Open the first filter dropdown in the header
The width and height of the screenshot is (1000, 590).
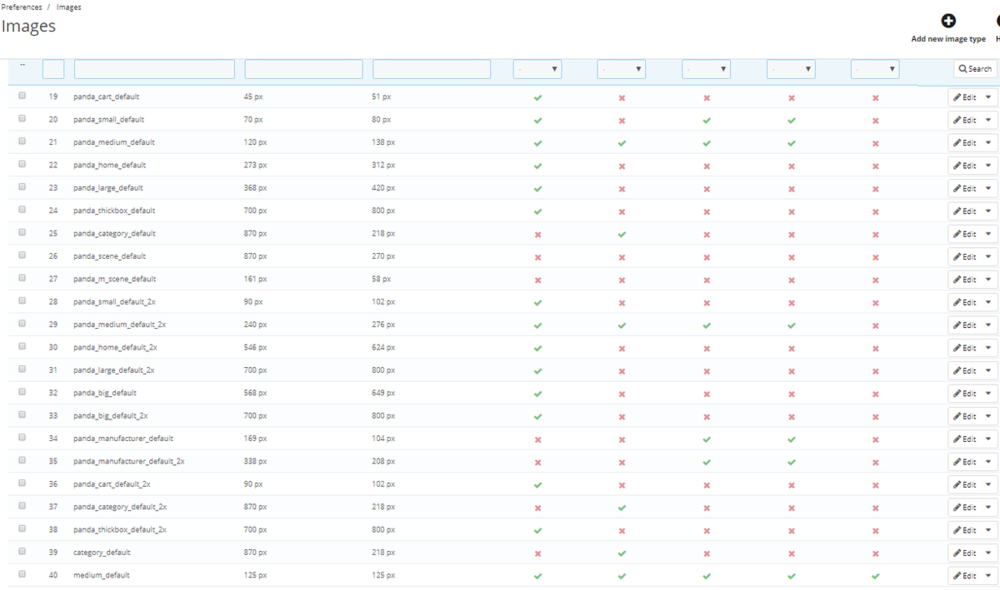(537, 69)
